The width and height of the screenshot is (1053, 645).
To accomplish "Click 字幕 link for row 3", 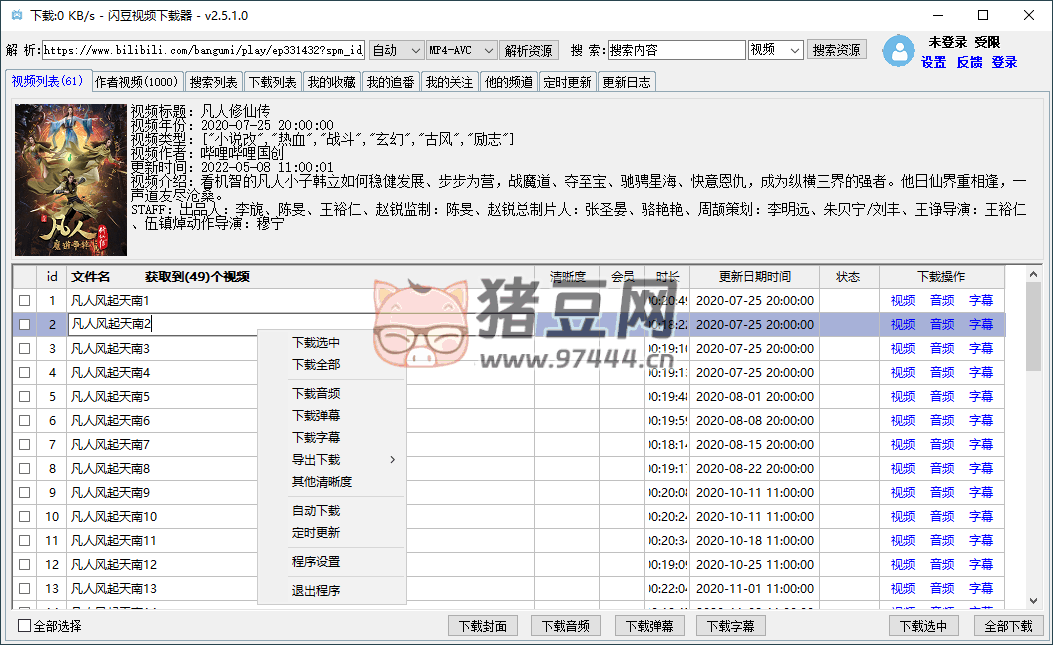I will pyautogui.click(x=981, y=348).
